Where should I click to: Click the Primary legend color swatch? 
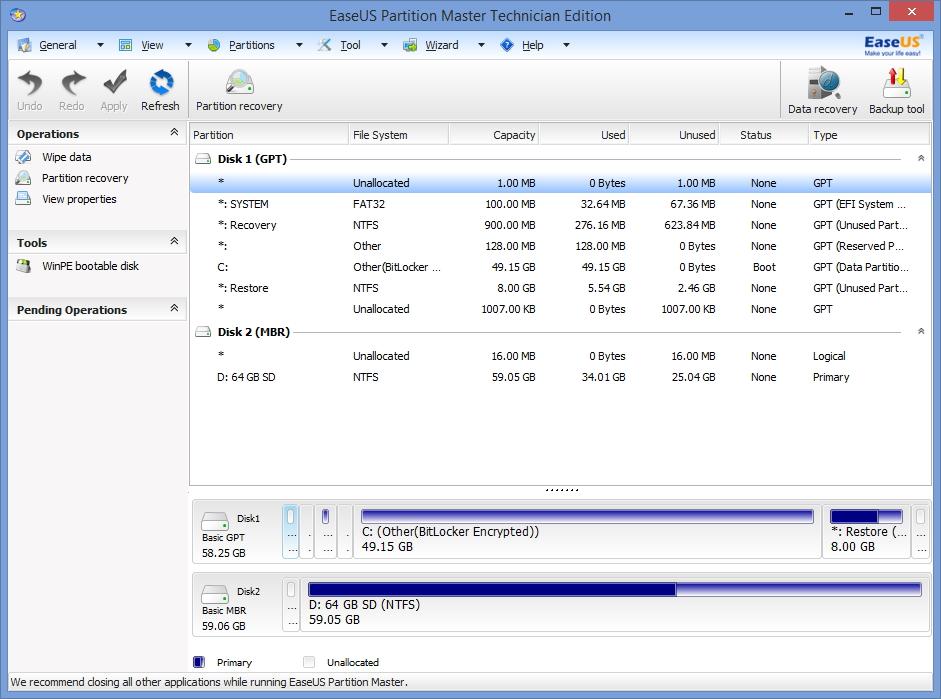[199, 662]
